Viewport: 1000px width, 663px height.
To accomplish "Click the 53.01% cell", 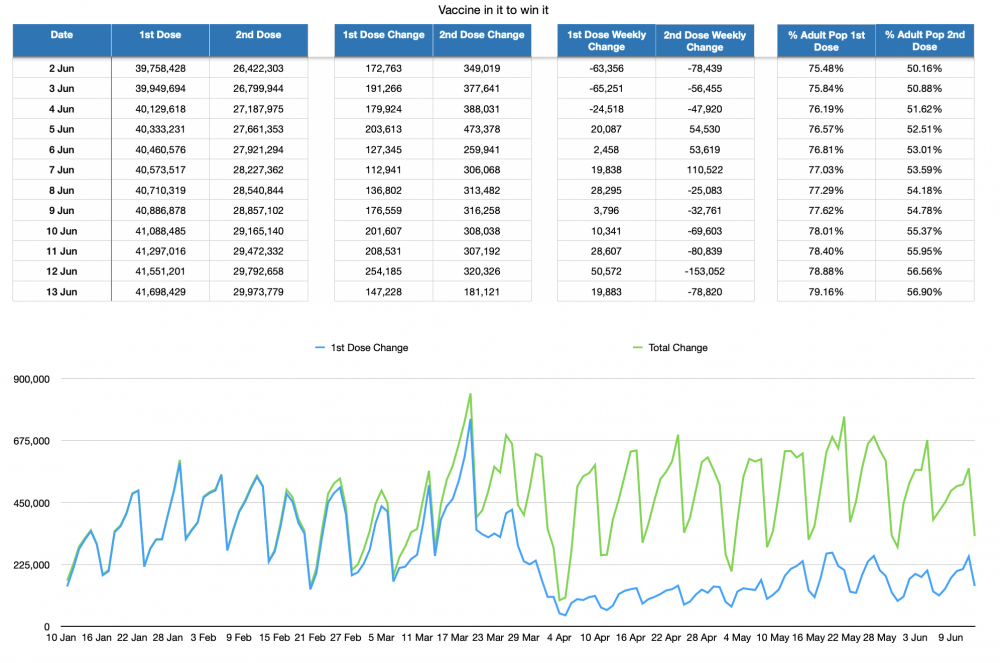I will click(925, 150).
